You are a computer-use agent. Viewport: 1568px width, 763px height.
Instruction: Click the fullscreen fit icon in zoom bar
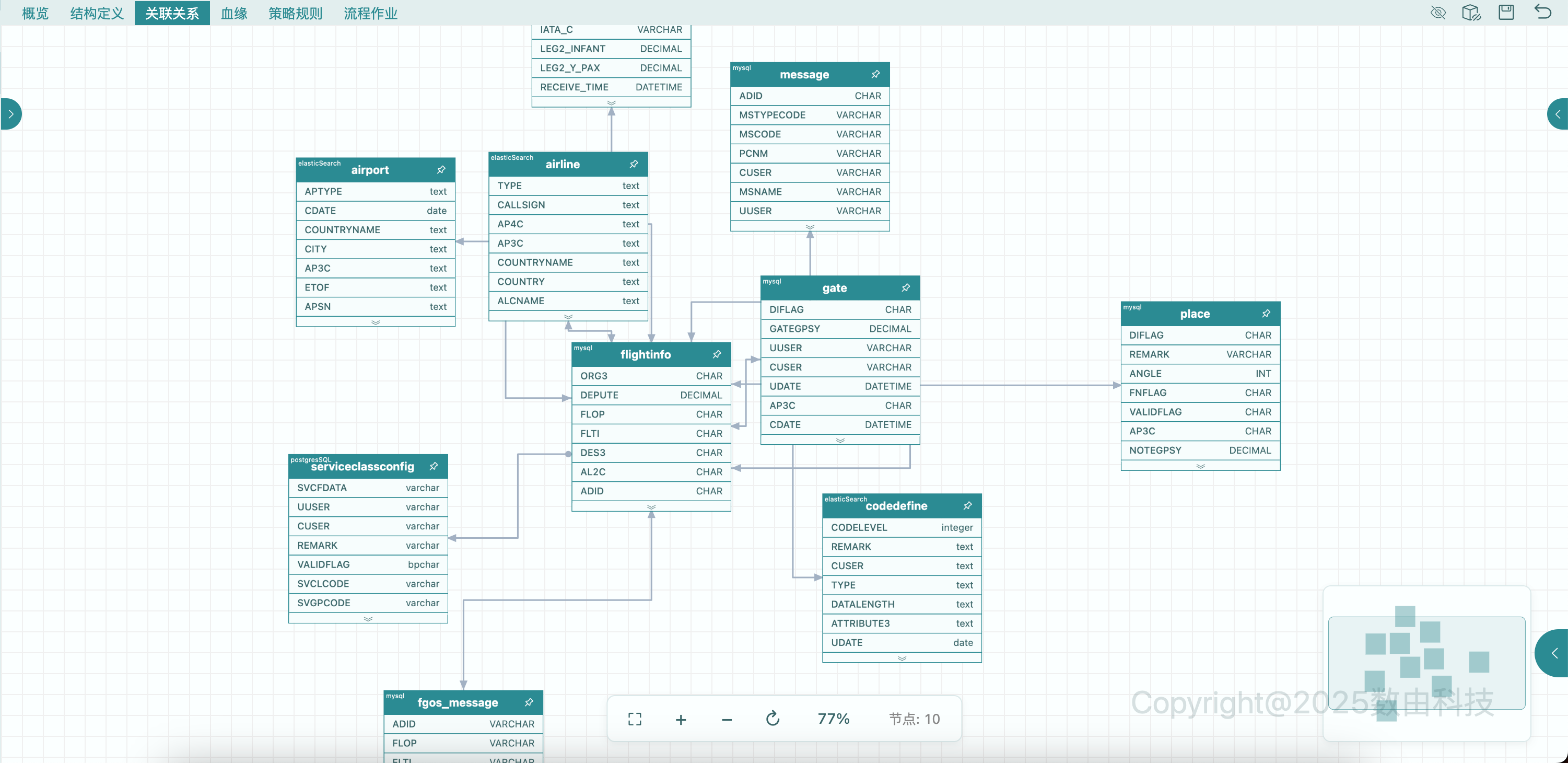634,719
